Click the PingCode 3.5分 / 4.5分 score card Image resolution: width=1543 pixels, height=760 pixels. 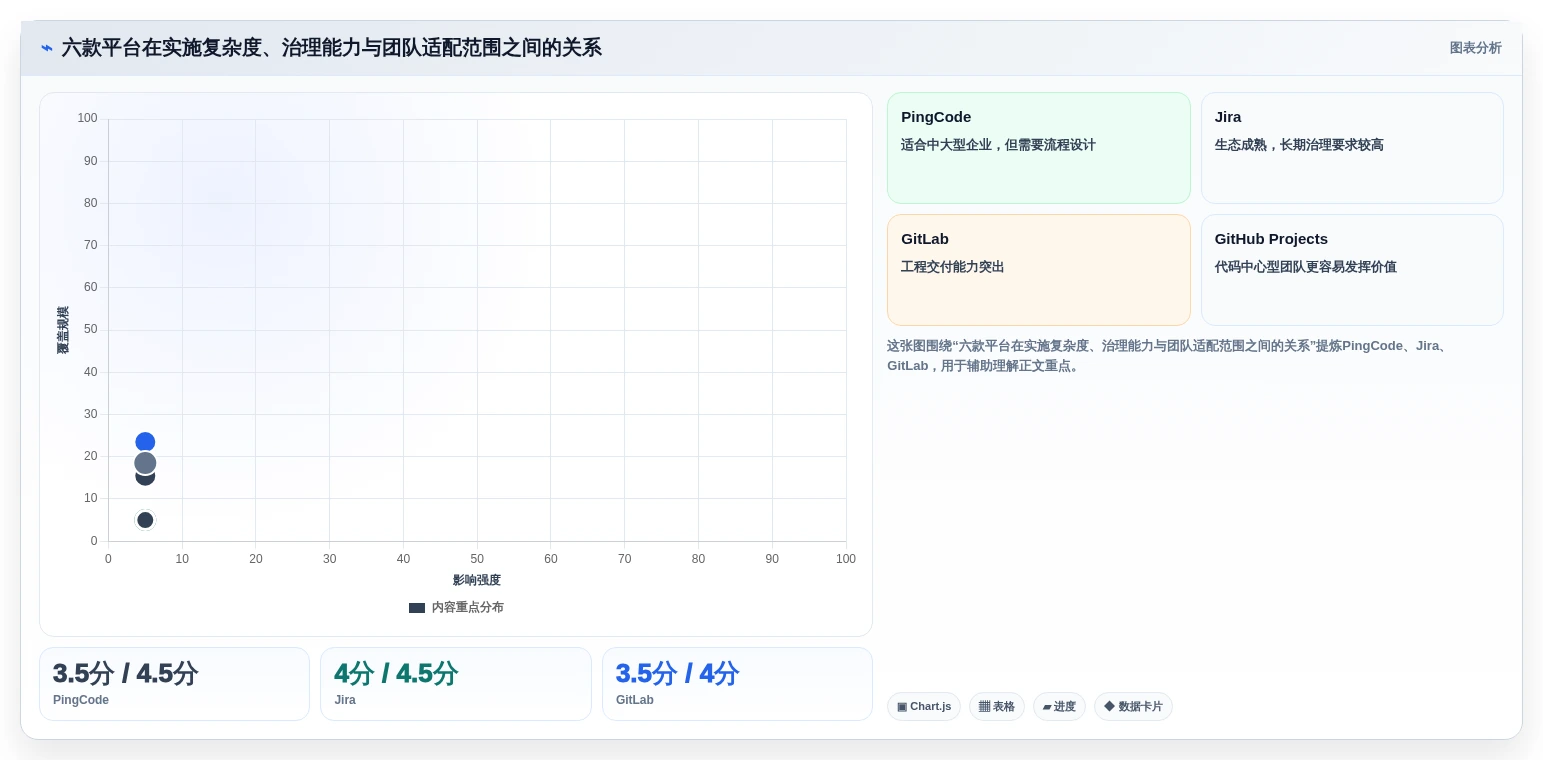click(174, 684)
